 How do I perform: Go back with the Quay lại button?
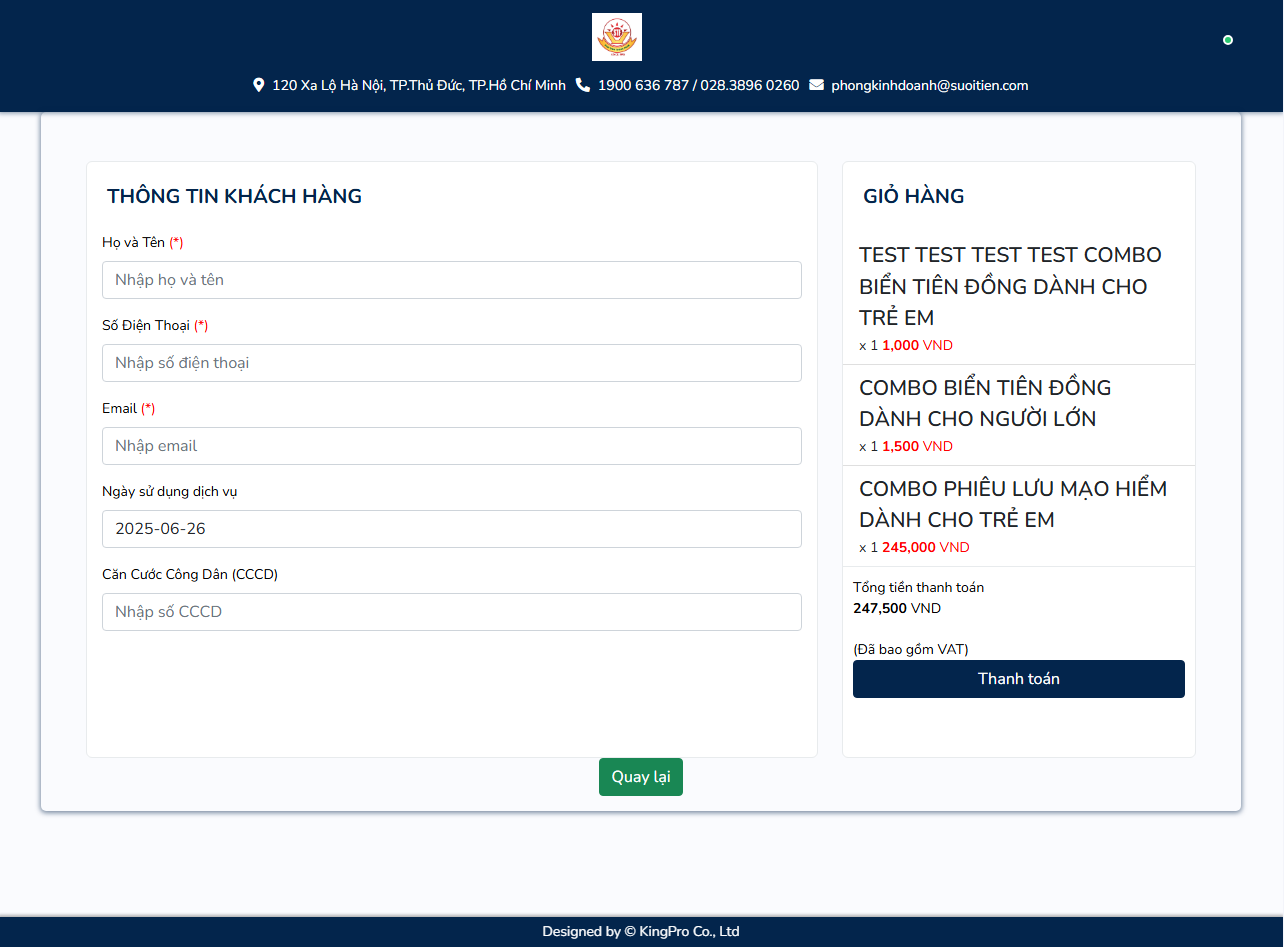coord(640,777)
